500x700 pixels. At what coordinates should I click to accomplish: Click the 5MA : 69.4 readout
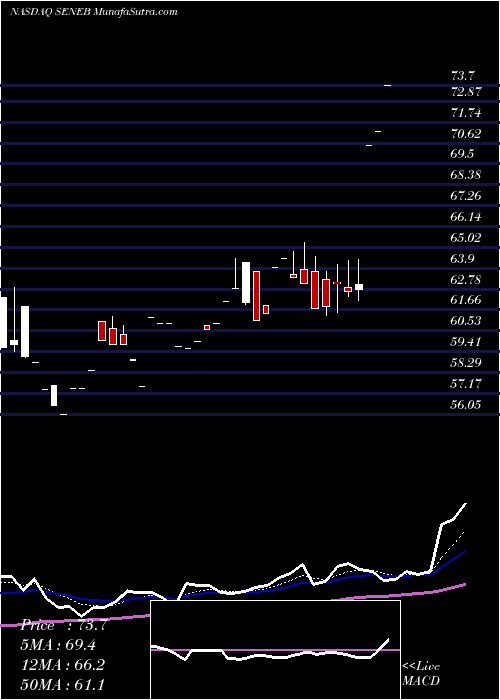tap(58, 645)
